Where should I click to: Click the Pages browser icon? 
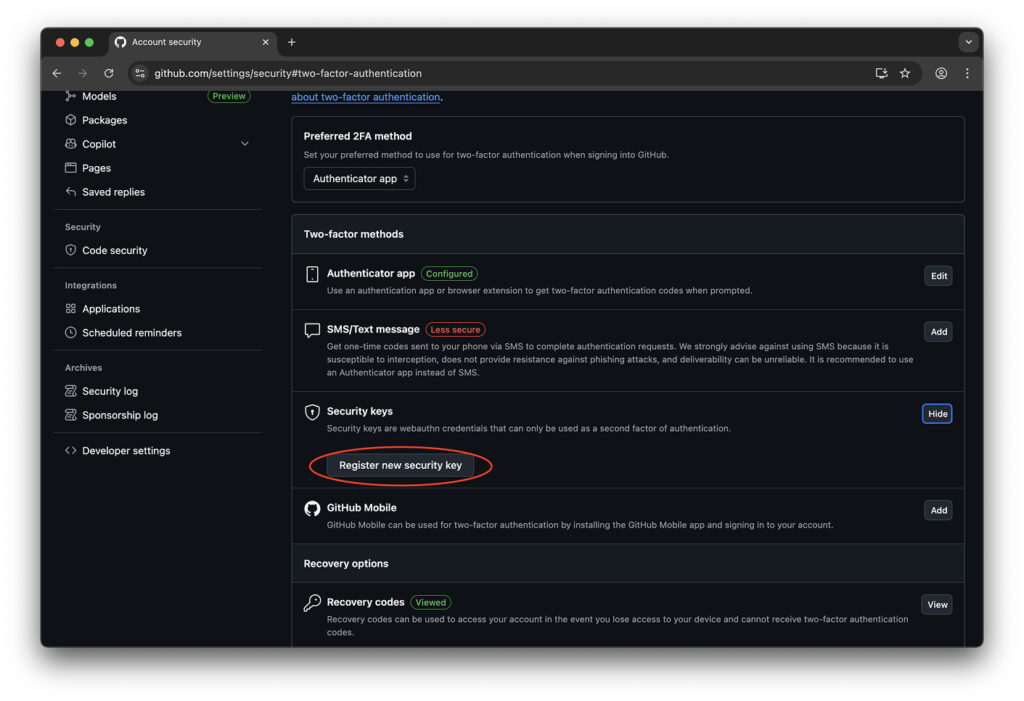click(x=71, y=168)
